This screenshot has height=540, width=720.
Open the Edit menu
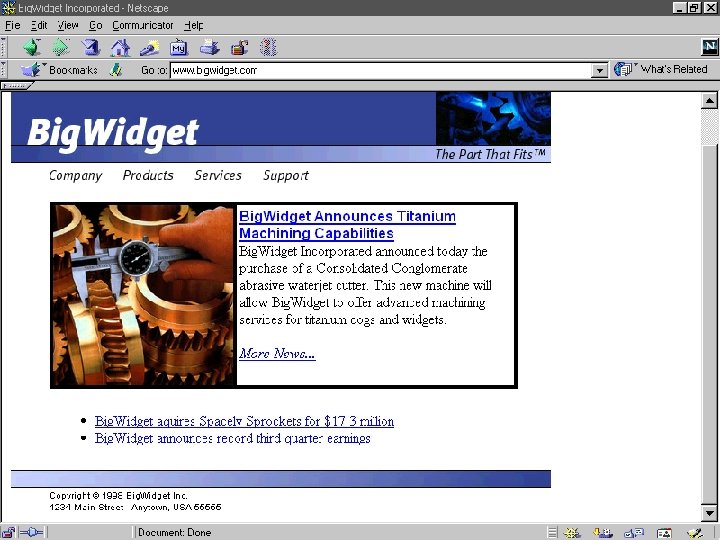(39, 25)
